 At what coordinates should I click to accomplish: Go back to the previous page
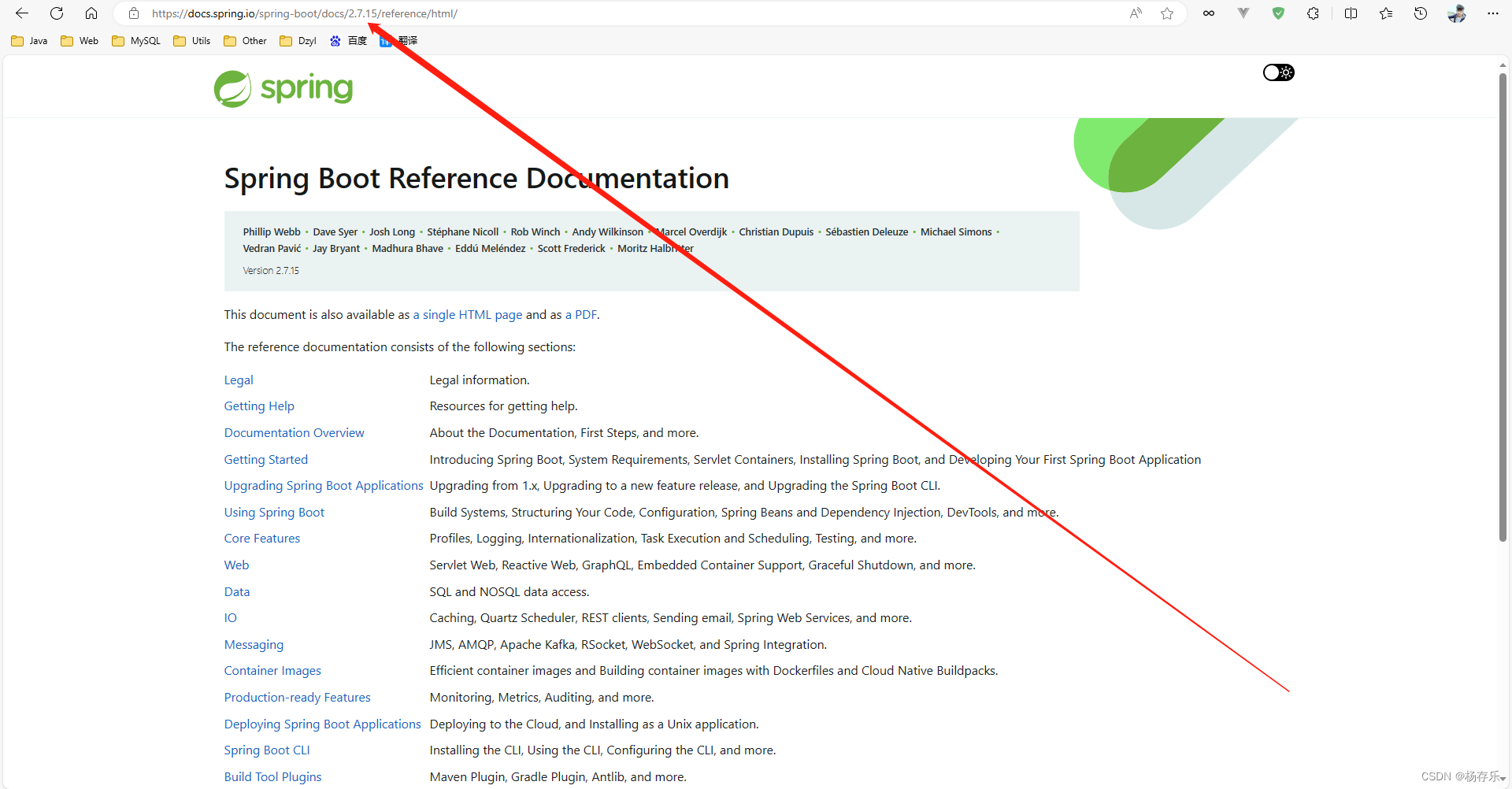(22, 13)
